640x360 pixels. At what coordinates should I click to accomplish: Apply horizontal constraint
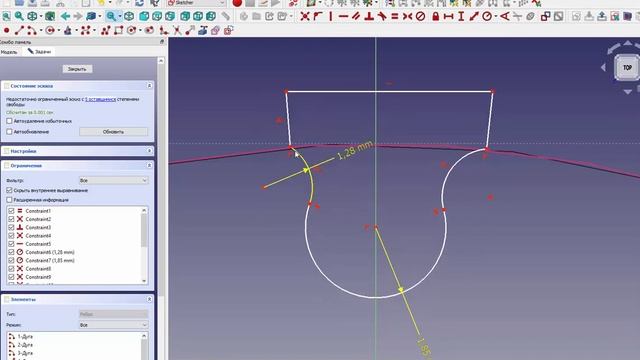tap(344, 16)
